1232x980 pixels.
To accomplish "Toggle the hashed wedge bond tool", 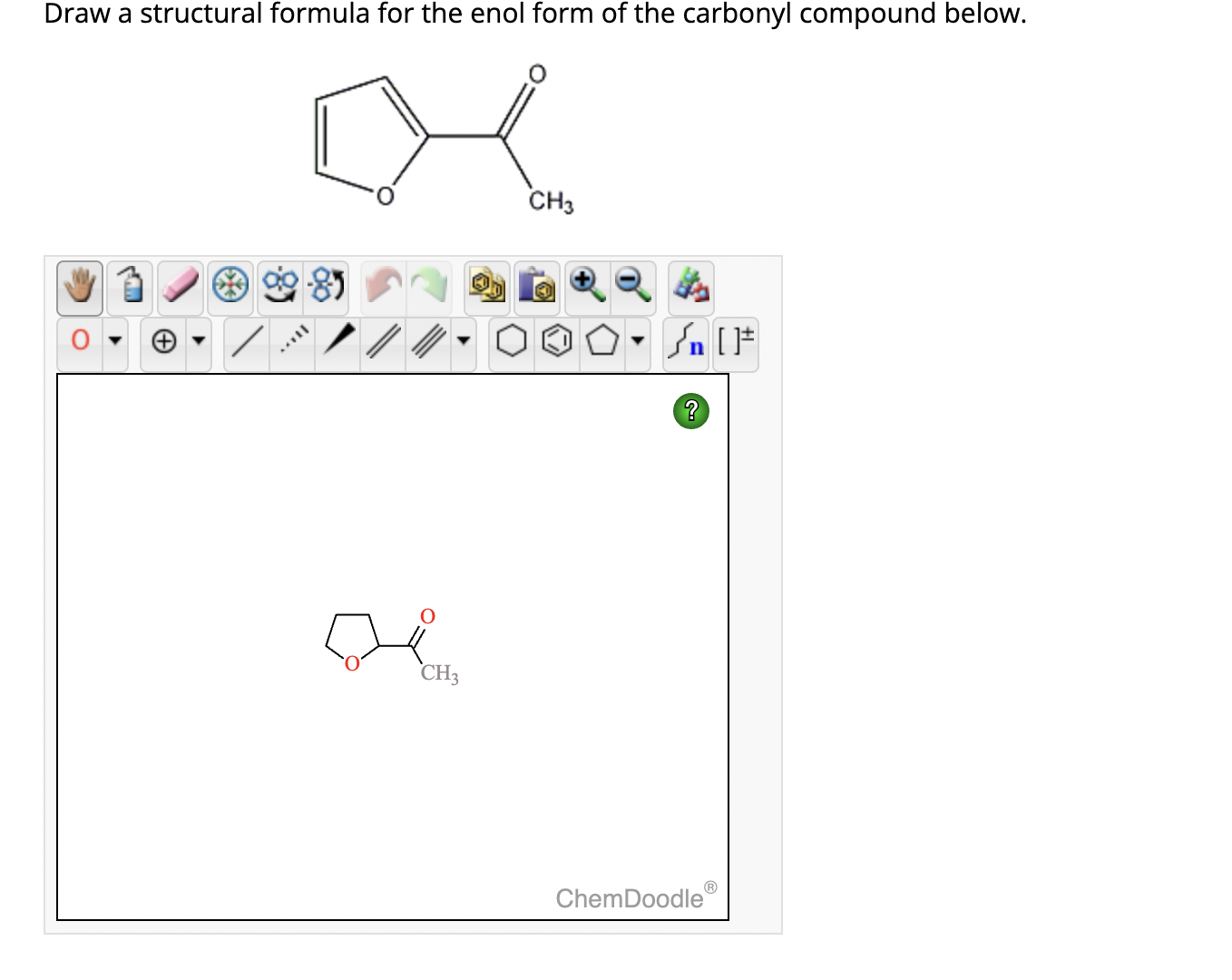I will pos(292,342).
